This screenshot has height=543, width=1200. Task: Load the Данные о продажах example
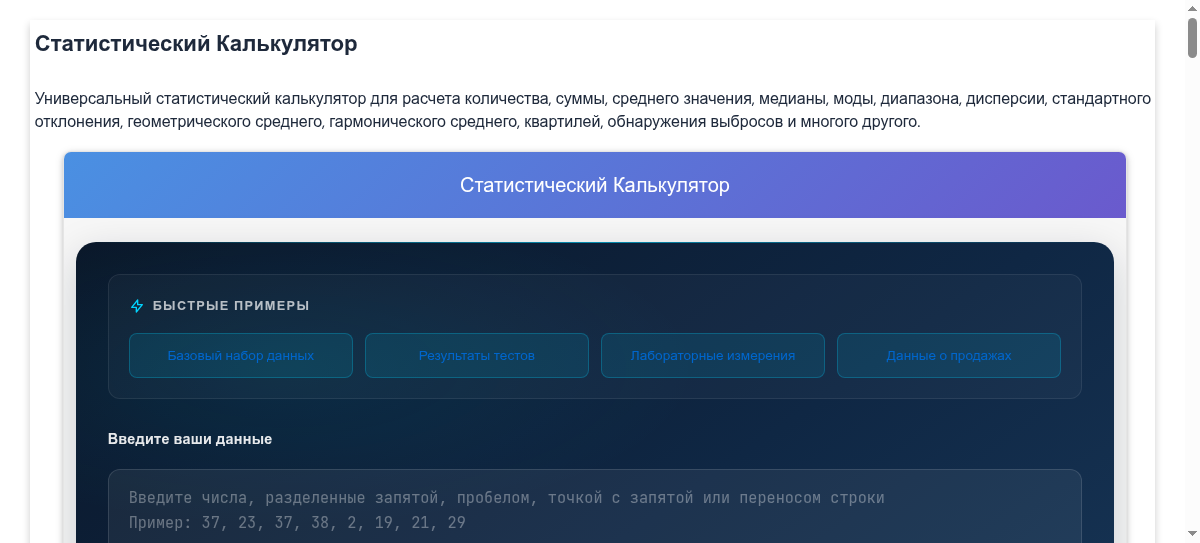[x=949, y=356]
